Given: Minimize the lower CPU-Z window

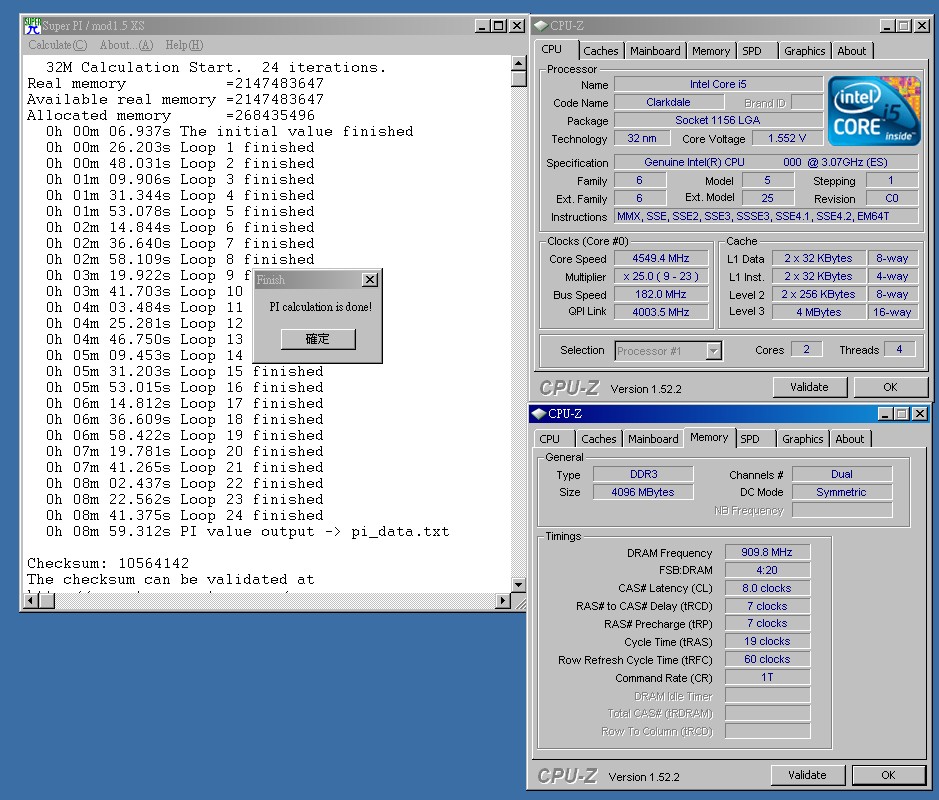Looking at the screenshot, I should (x=886, y=414).
